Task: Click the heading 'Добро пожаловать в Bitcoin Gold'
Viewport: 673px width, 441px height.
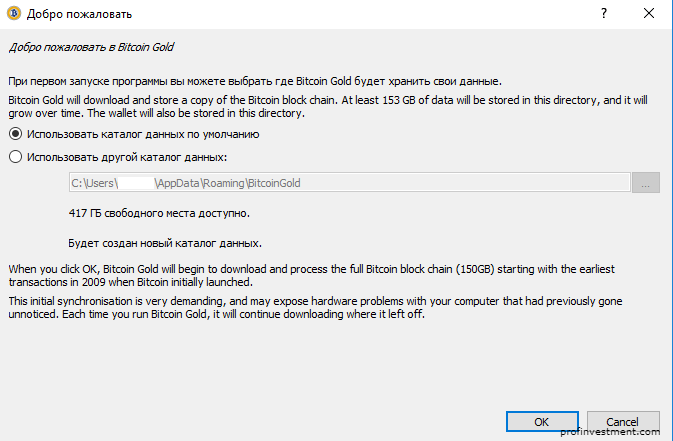Action: [x=91, y=47]
